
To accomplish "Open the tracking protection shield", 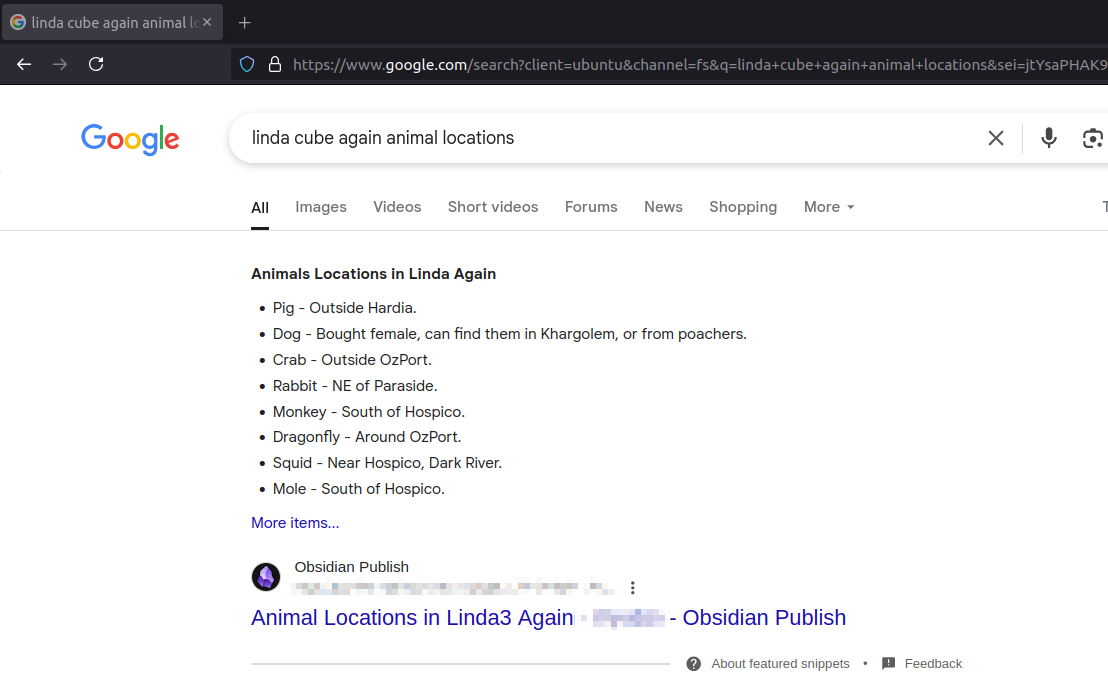I will click(x=247, y=64).
